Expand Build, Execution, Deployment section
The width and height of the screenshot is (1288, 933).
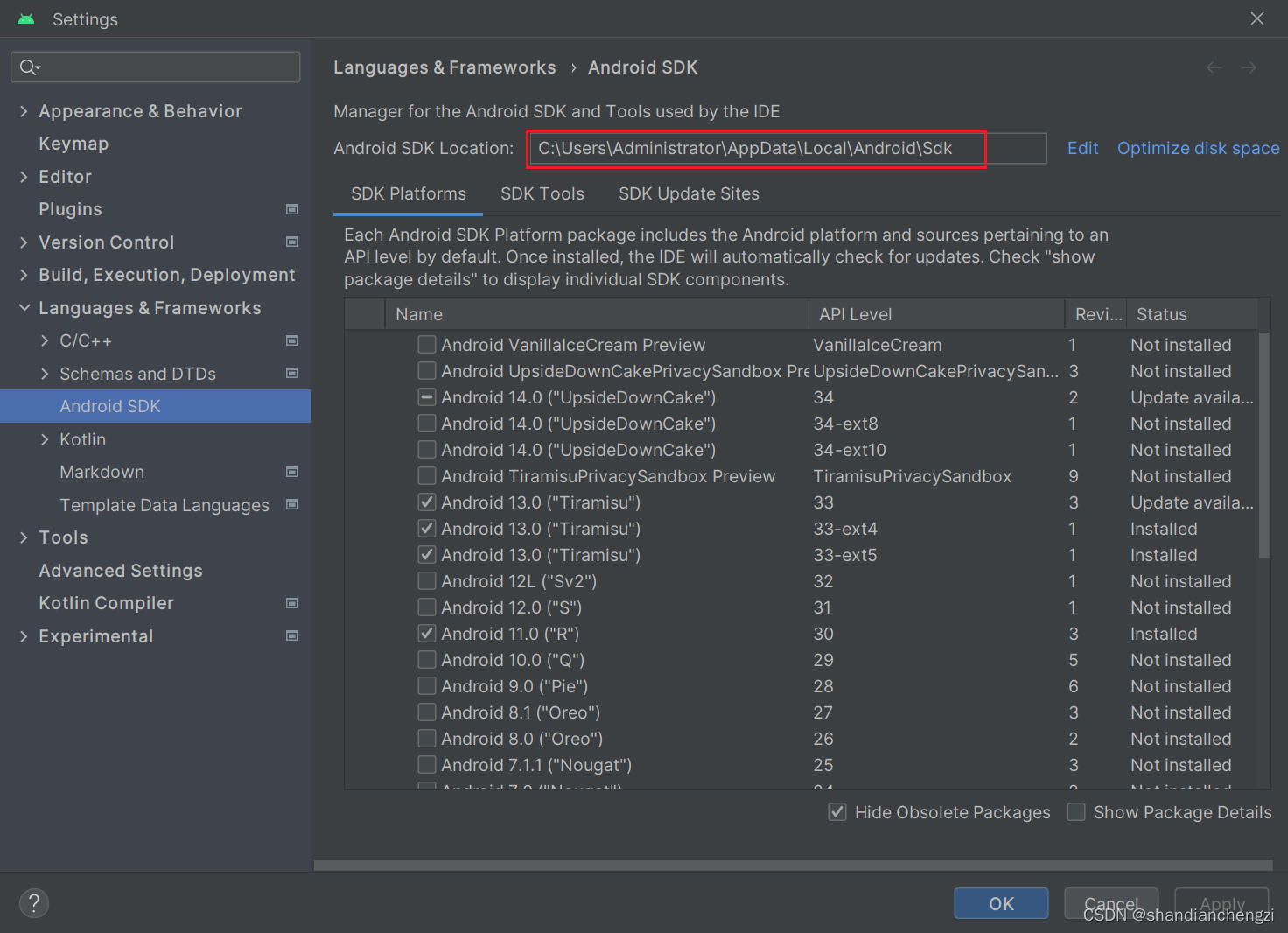[24, 275]
